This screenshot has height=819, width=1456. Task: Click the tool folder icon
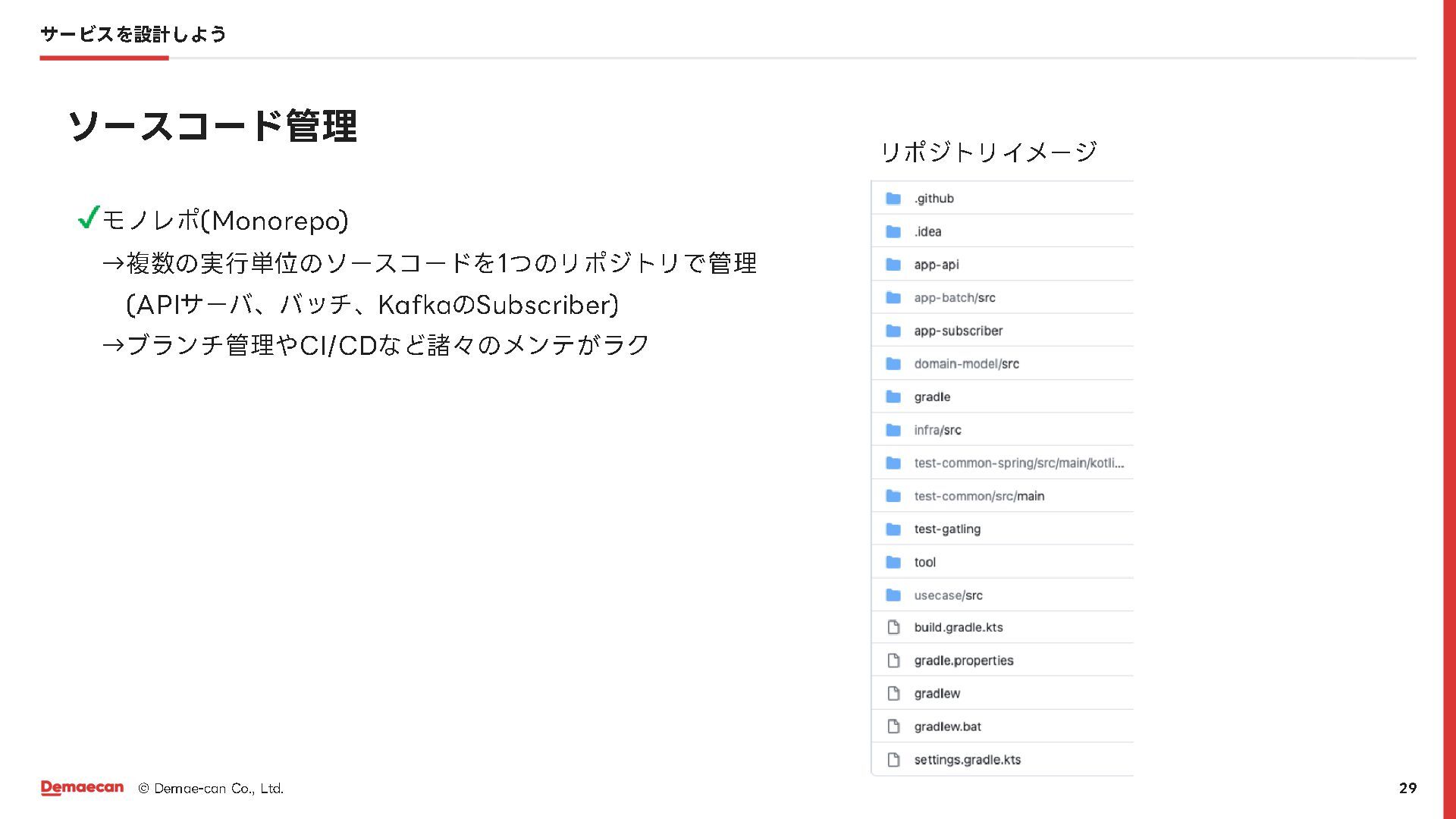coord(893,563)
